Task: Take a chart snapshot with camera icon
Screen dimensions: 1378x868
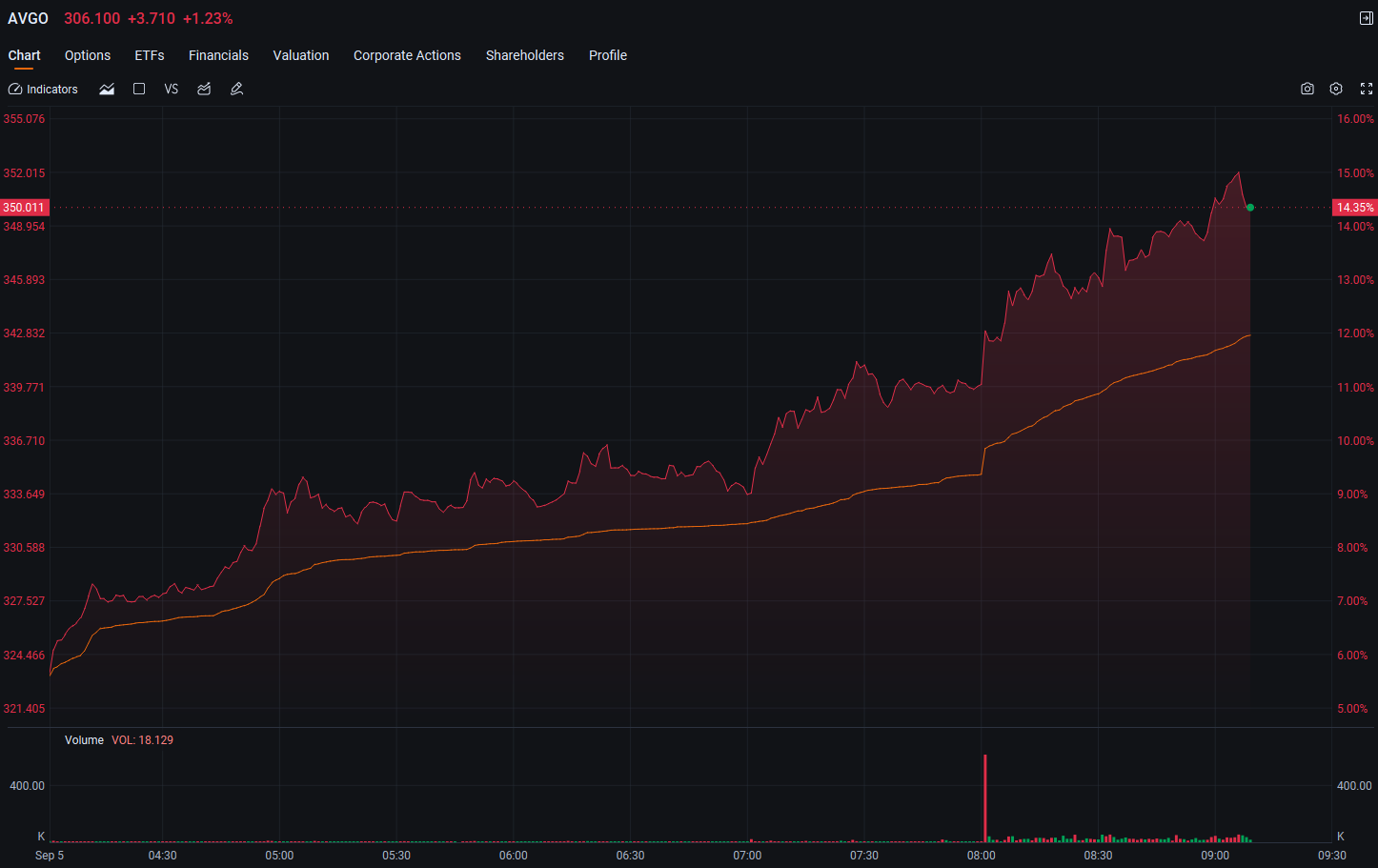Action: click(1307, 89)
